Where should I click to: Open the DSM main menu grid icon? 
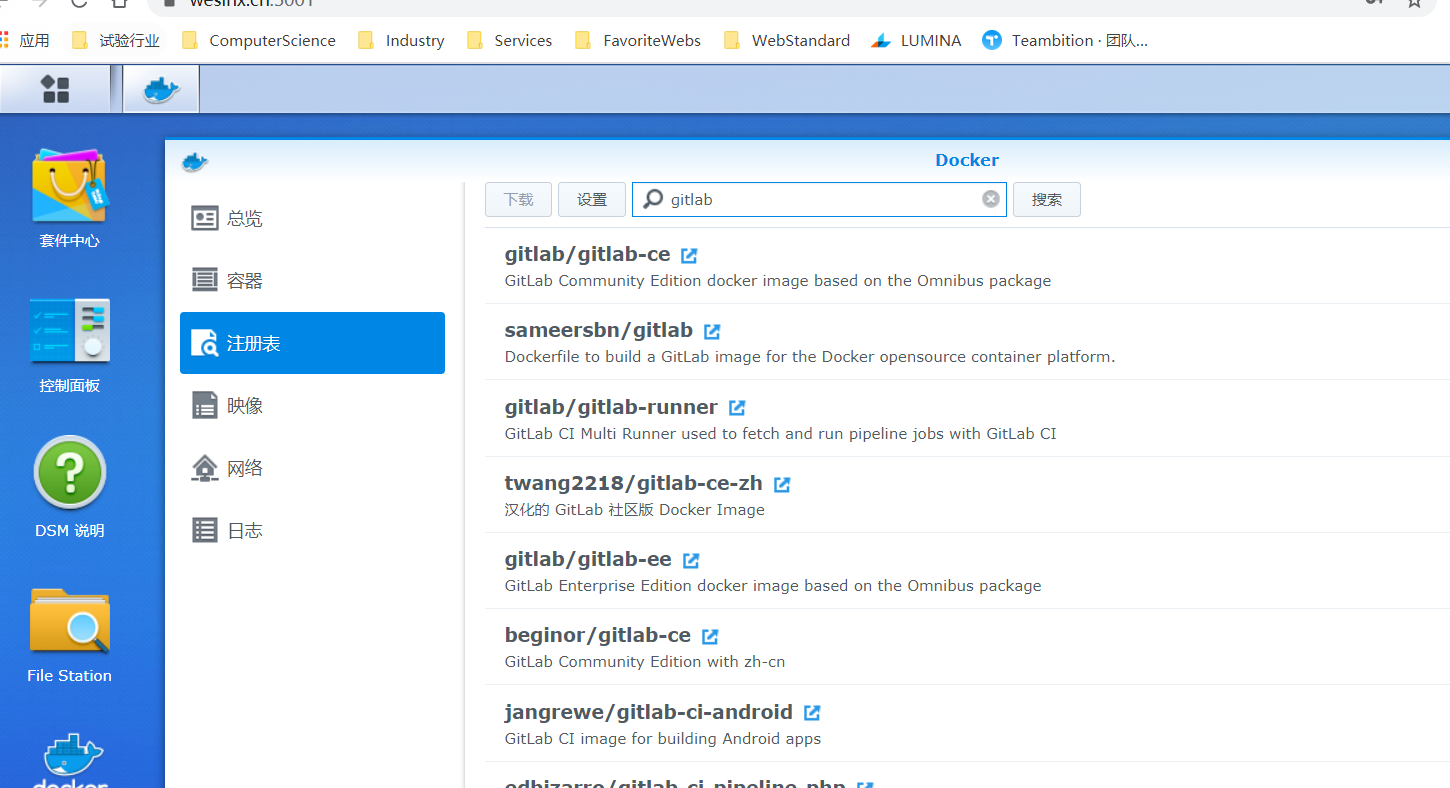55,90
